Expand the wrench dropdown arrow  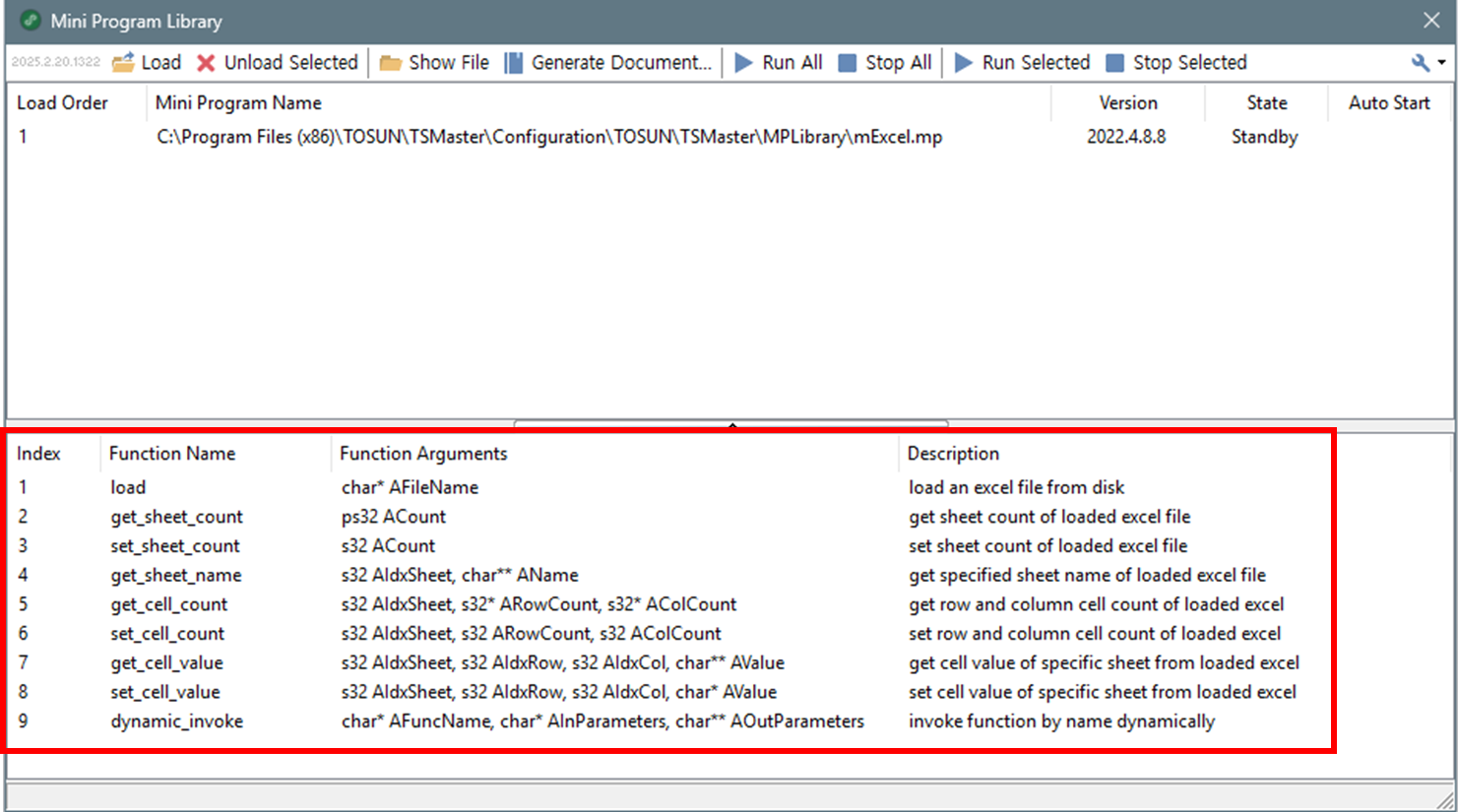pos(1442,63)
